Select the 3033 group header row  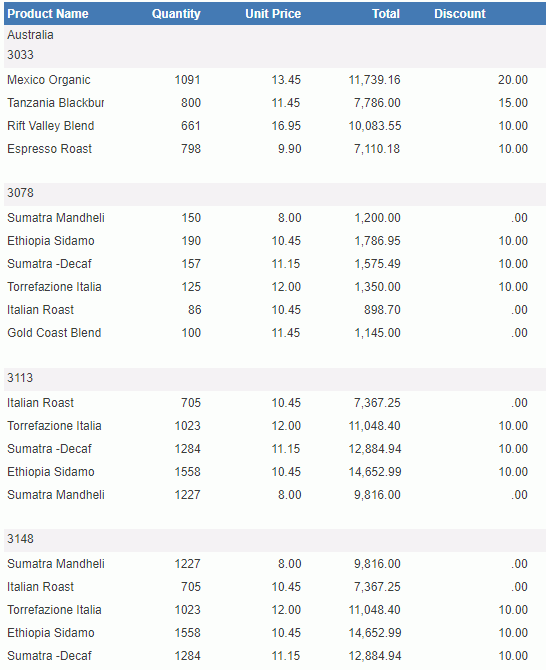click(275, 55)
